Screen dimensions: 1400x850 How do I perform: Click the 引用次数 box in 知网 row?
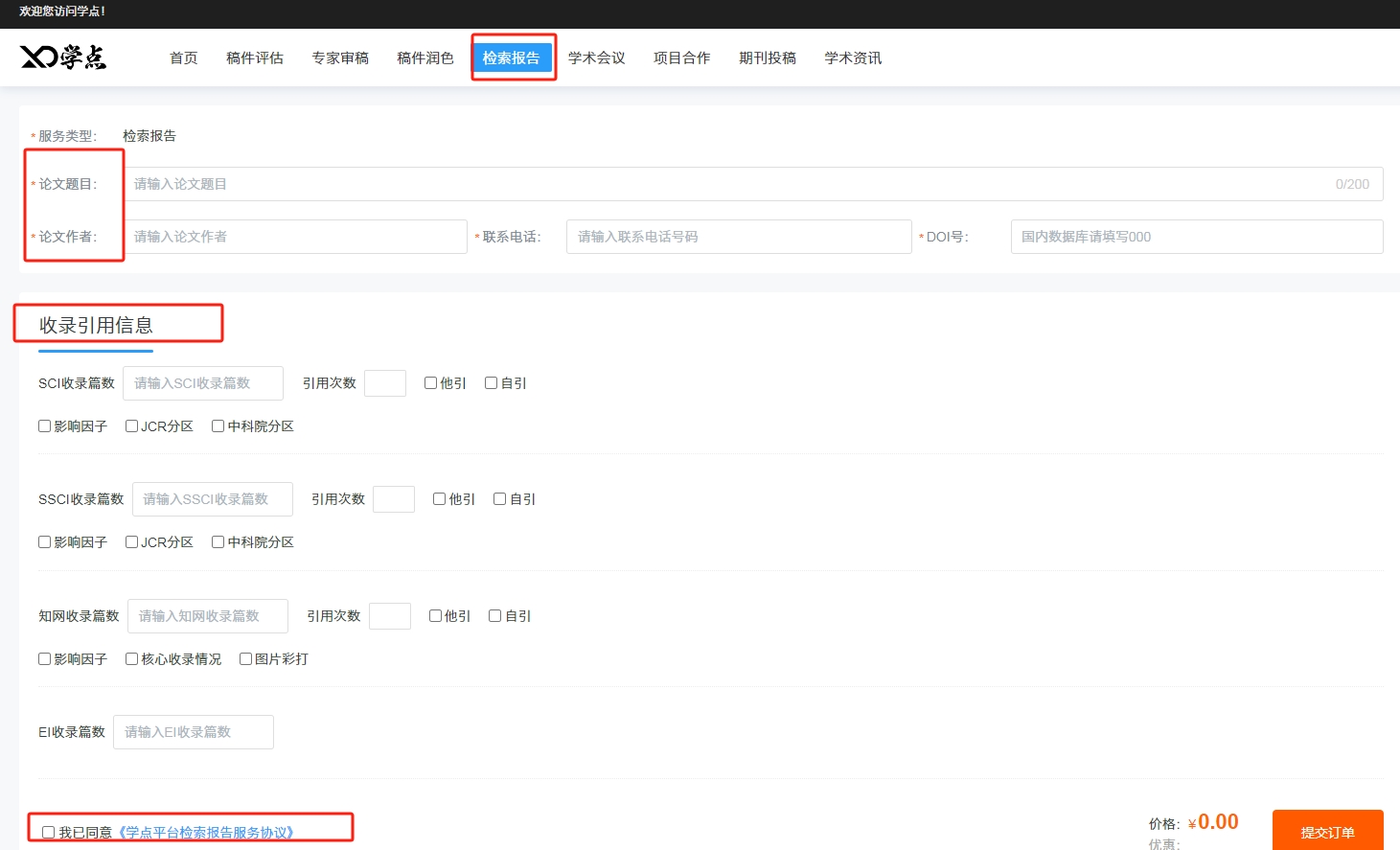click(390, 616)
